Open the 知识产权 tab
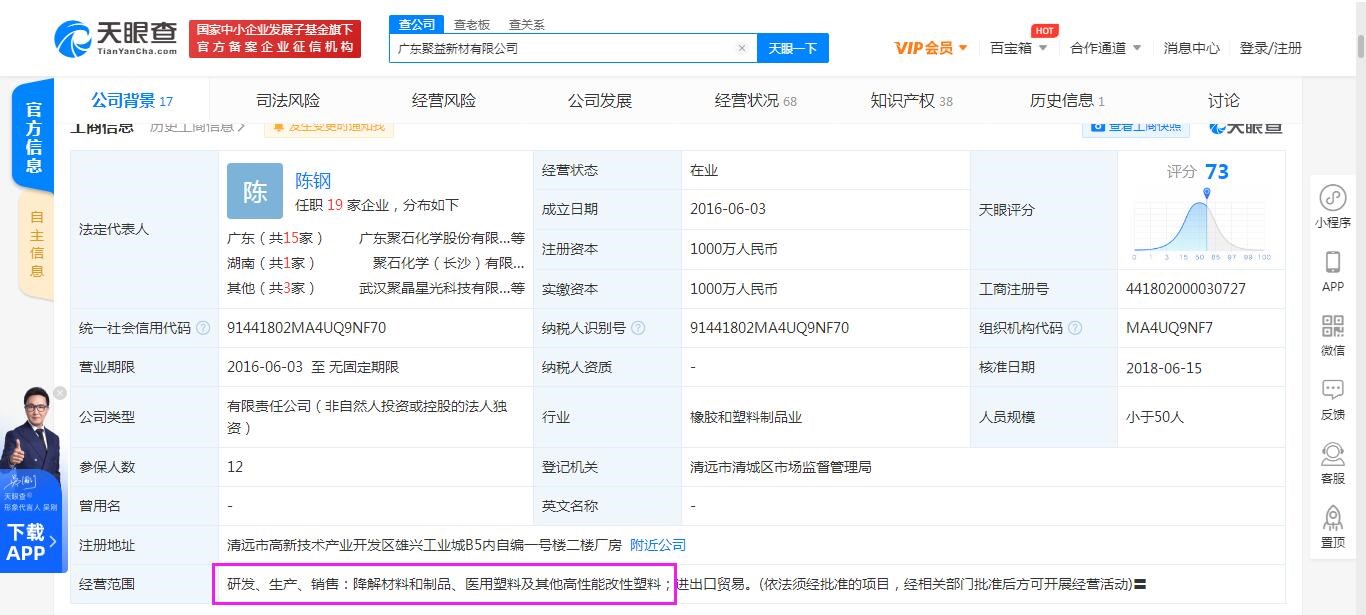Viewport: 1366px width, 615px height. [912, 100]
